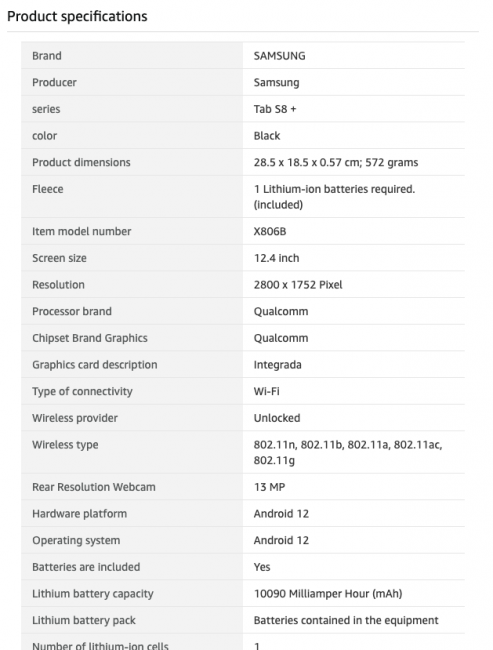Image resolution: width=493 pixels, height=650 pixels.
Task: Click the Integrada graphics card description
Action: (277, 365)
